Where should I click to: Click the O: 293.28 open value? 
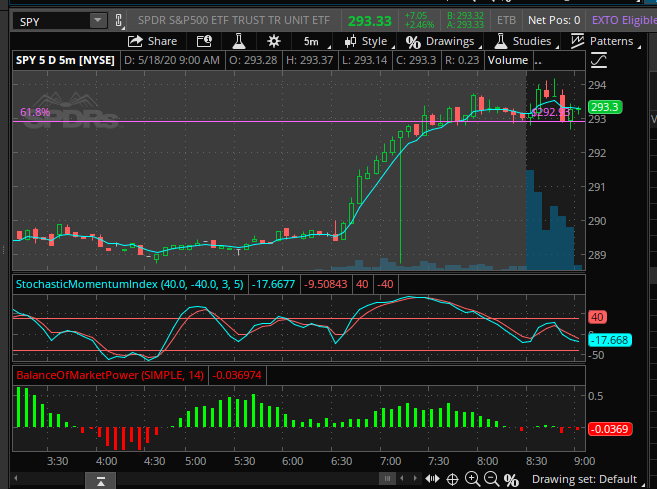pyautogui.click(x=253, y=60)
